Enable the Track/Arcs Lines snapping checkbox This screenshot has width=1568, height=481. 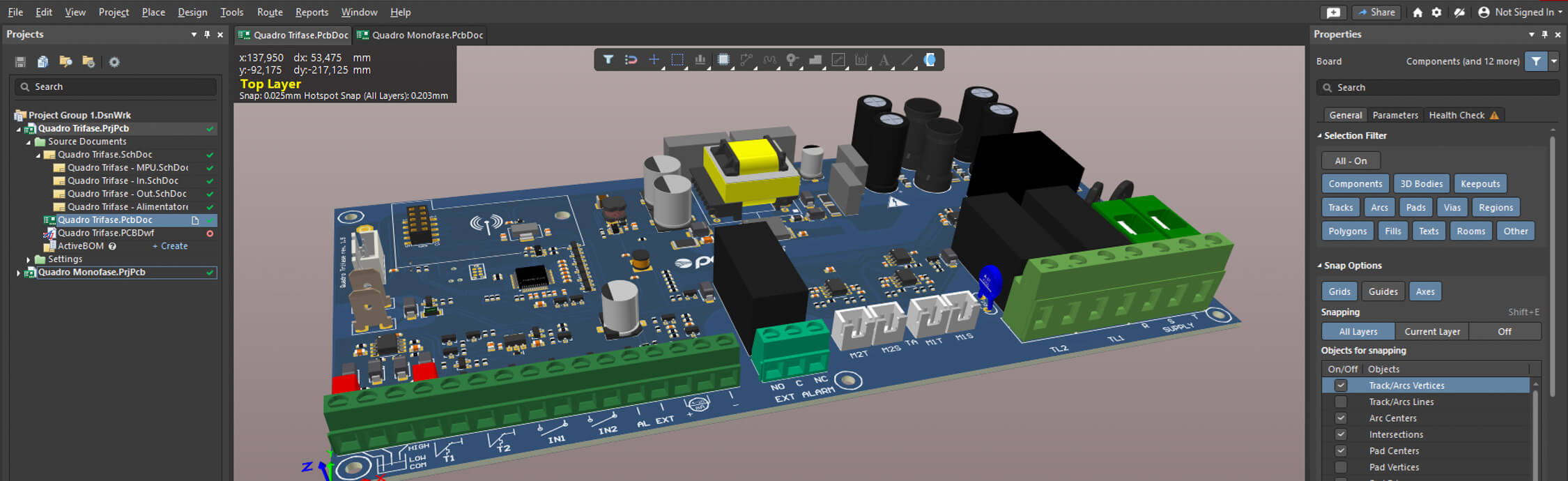click(1340, 402)
